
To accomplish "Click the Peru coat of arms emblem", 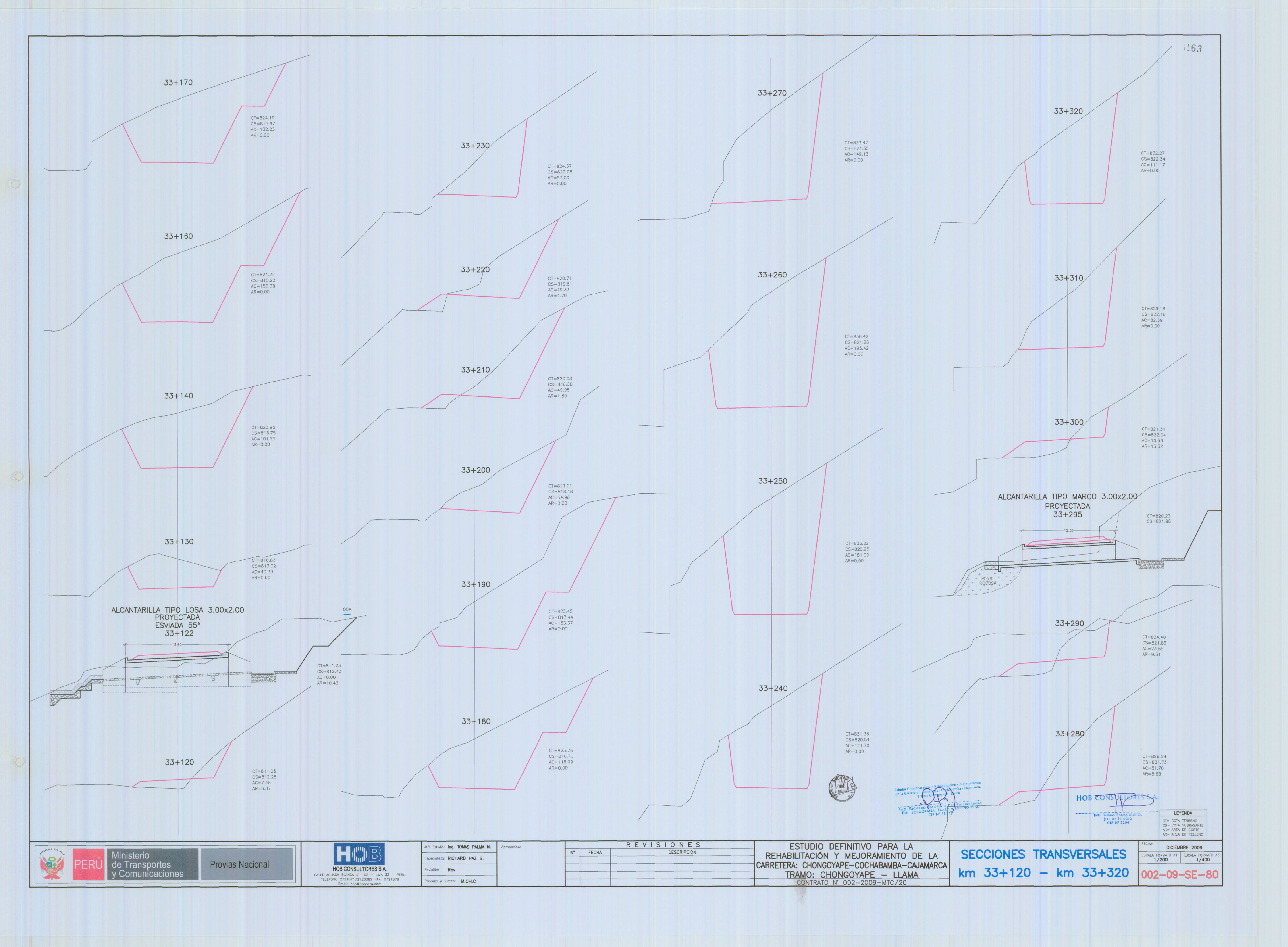I will tap(52, 864).
